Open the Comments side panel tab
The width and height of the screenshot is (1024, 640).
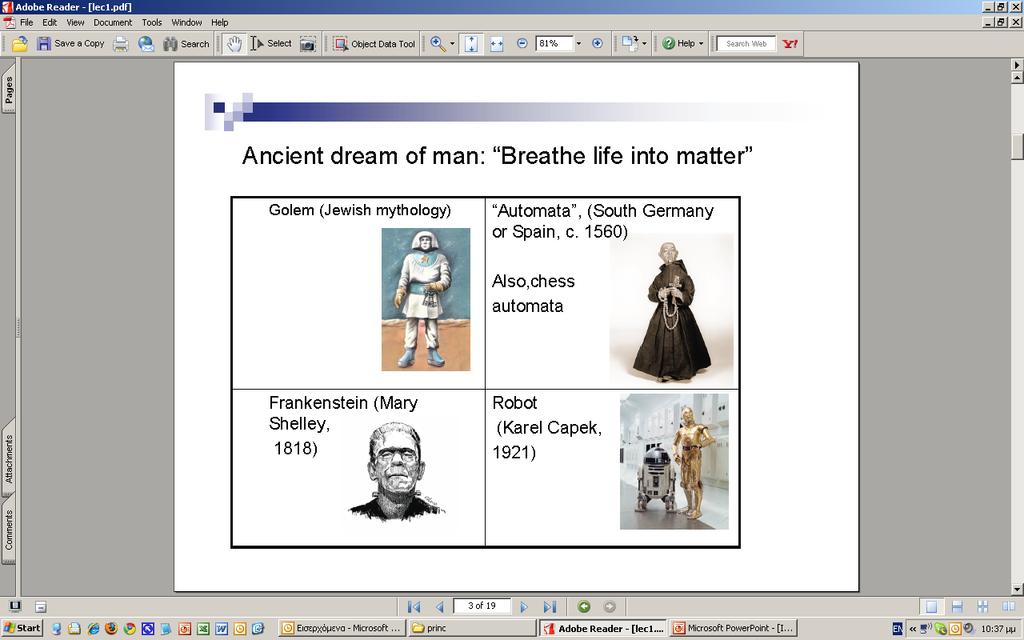8,530
